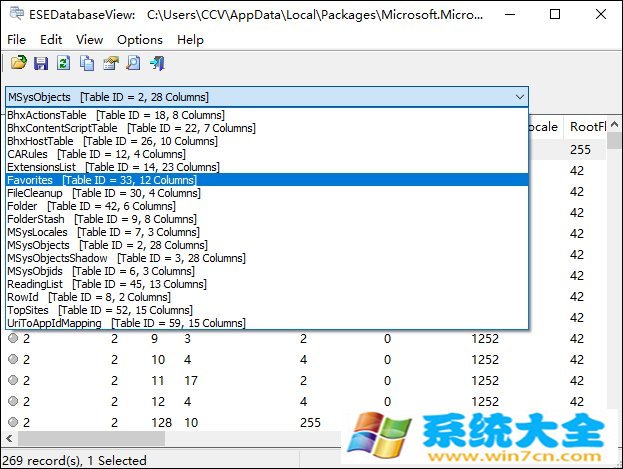Select the record row with value 12
623x469 pixels.
click(x=304, y=401)
